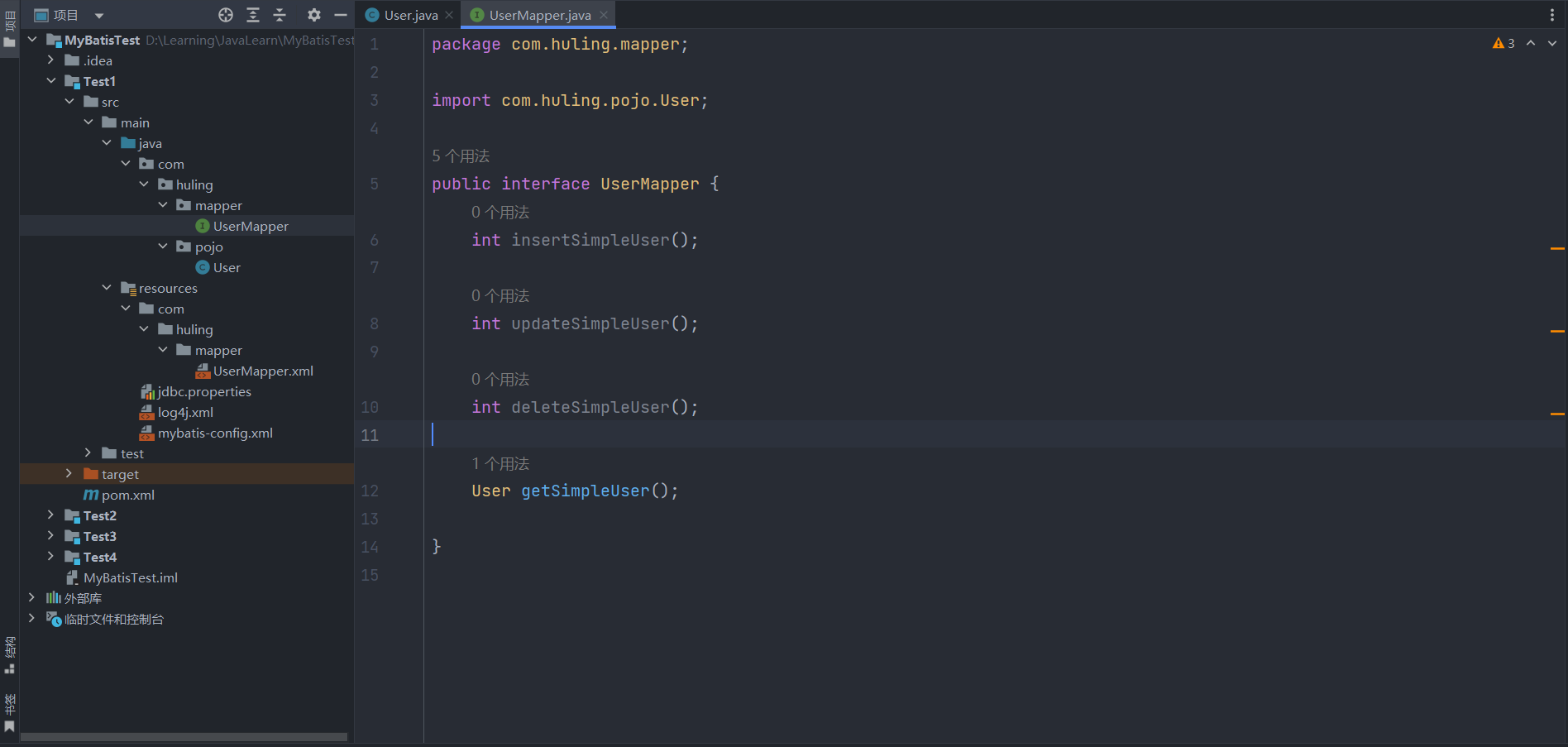Click the import com.huling.pojo.User line
Screen dimensions: 1568x747
(570, 100)
